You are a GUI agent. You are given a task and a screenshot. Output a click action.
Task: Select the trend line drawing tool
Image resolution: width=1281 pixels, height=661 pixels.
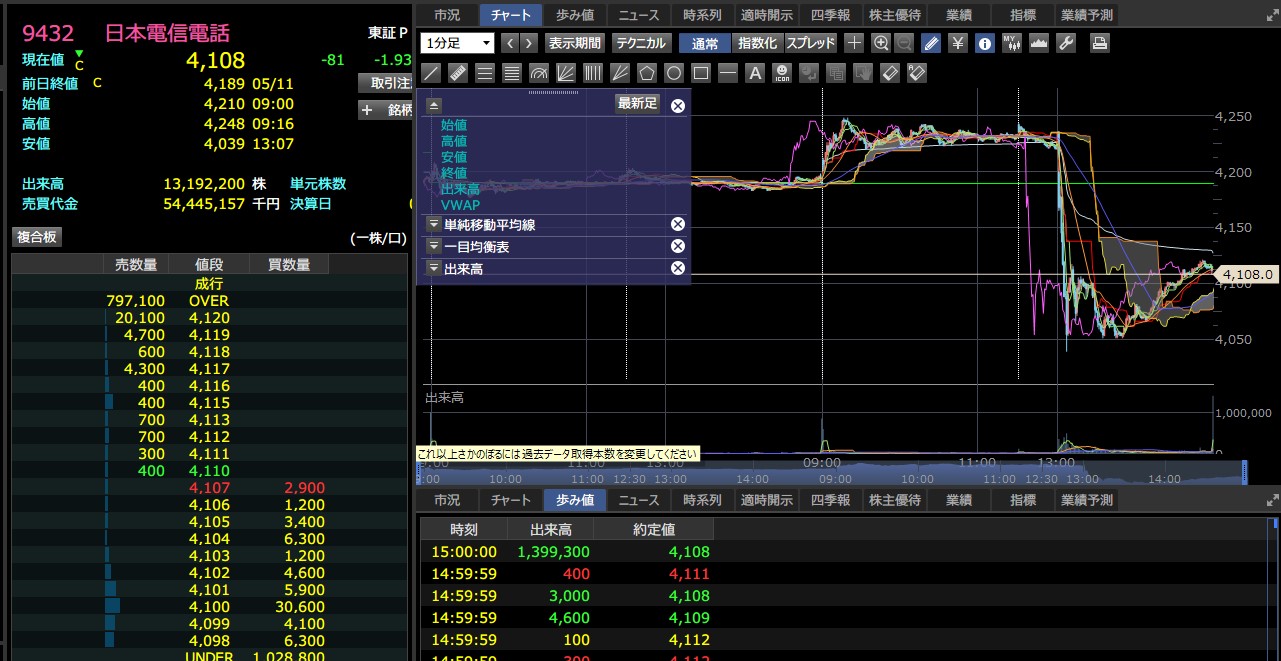(432, 73)
